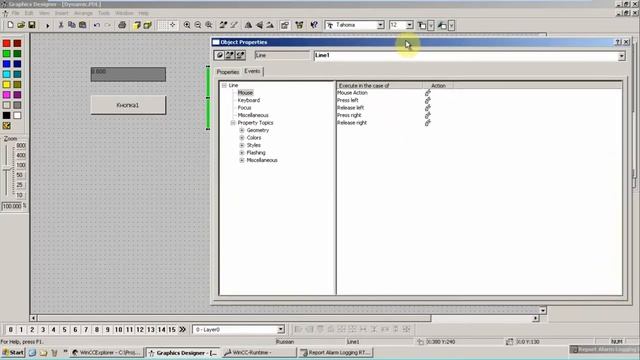Click the font color icon
The height and width of the screenshot is (360, 640).
(x=422, y=26)
